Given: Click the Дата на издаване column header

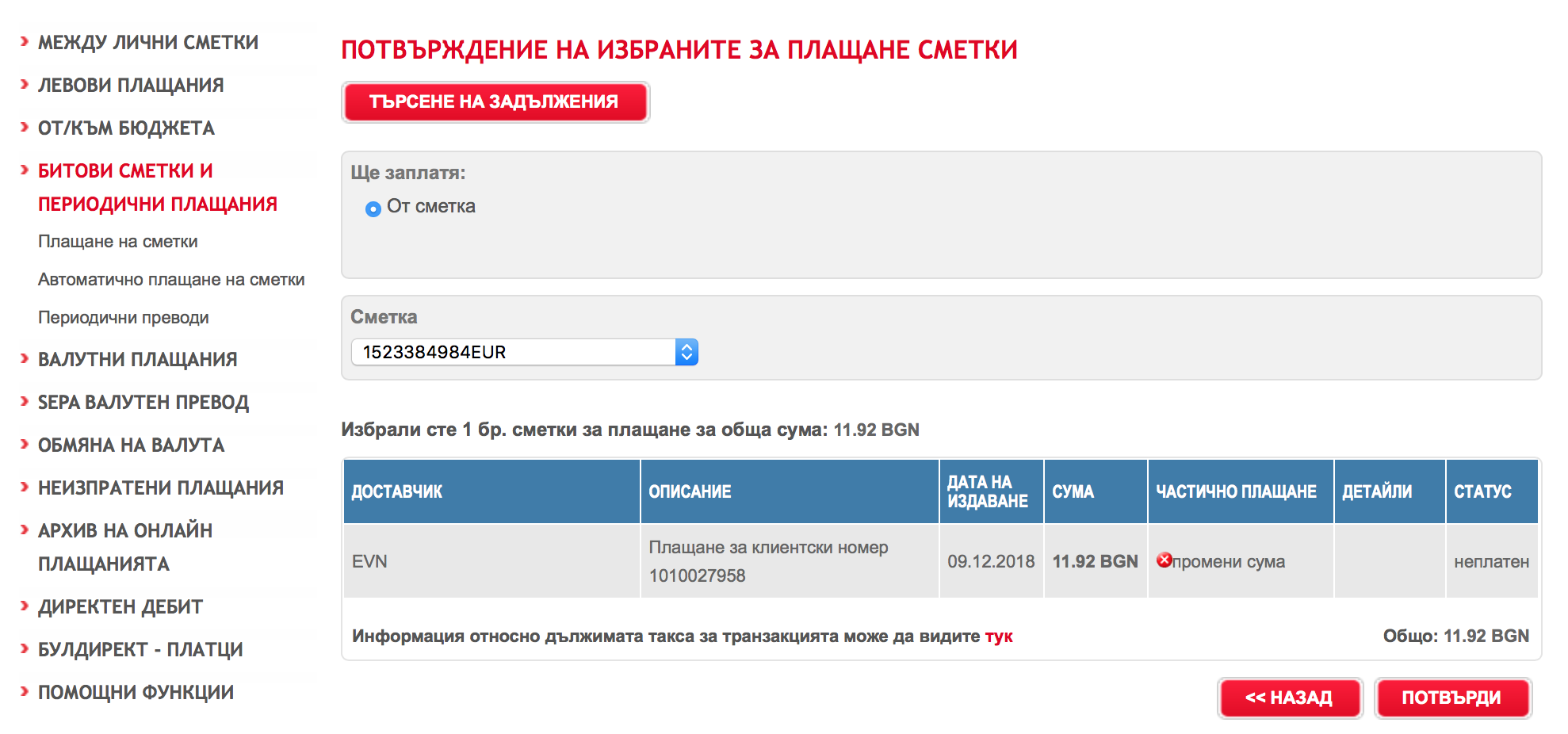Looking at the screenshot, I should coord(992,491).
